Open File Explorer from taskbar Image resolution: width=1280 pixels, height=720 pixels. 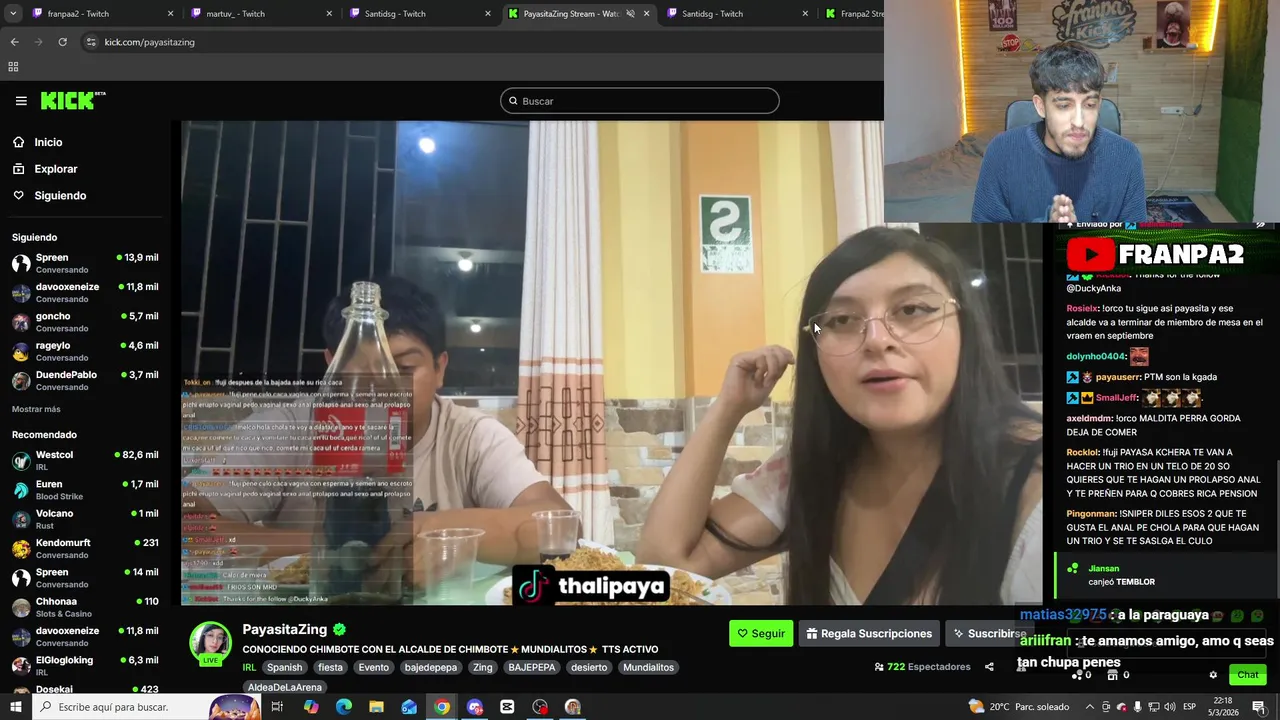(x=376, y=707)
